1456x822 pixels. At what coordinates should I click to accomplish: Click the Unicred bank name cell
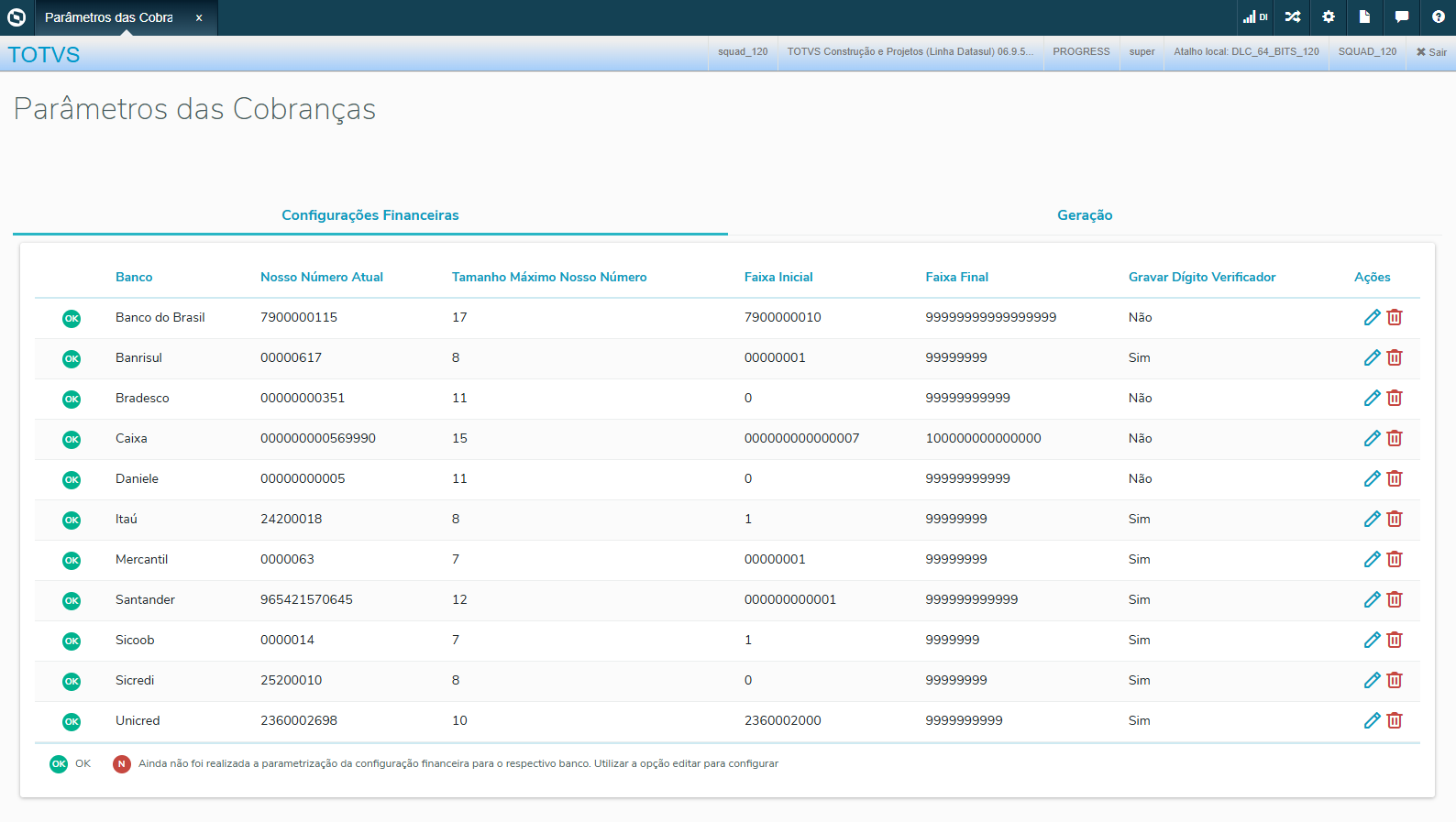[138, 720]
